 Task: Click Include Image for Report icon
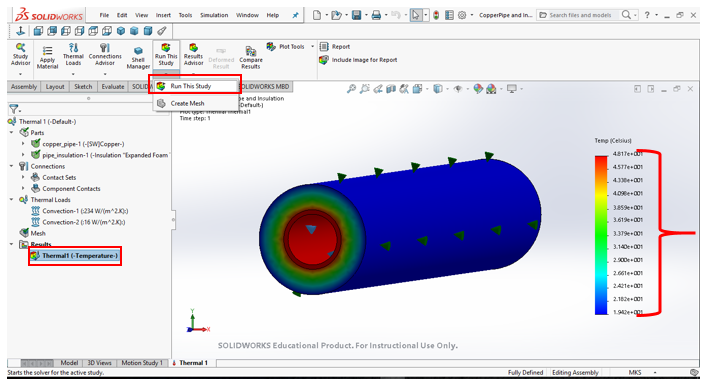tap(324, 60)
